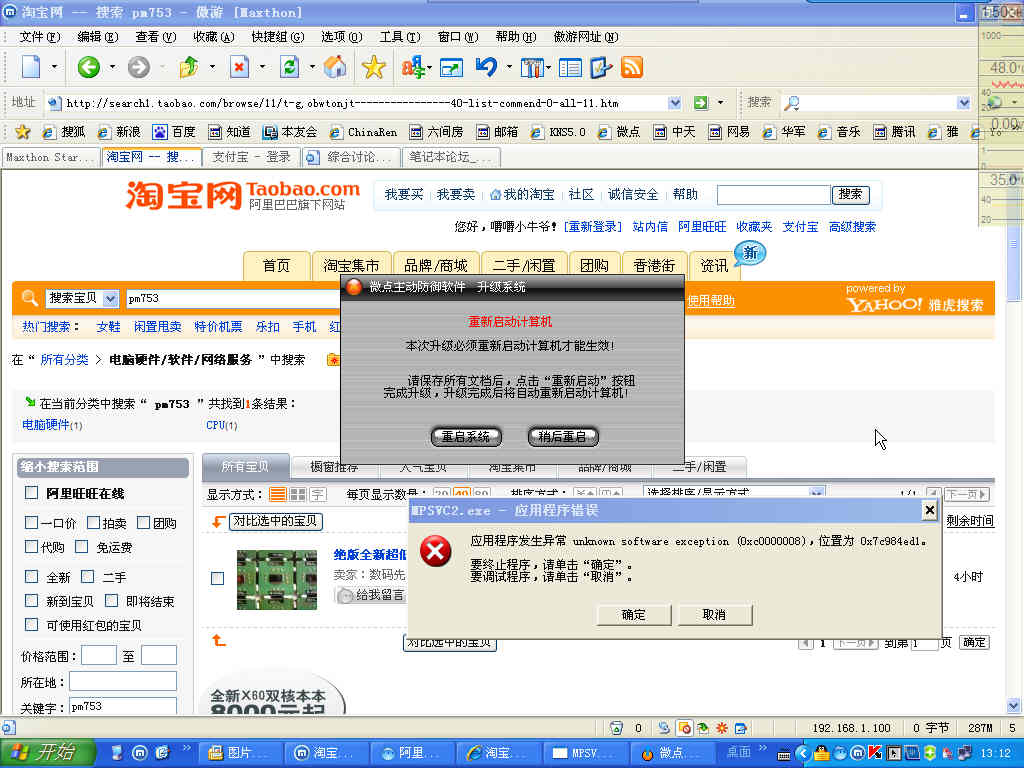Click the 所在地 input field

pos(123,681)
